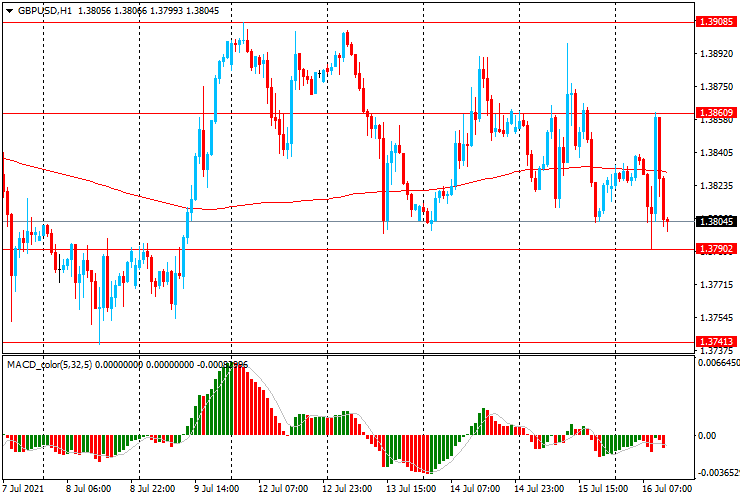
Task: Click the 9 Jul 14:00 time label
Action: [x=216, y=491]
